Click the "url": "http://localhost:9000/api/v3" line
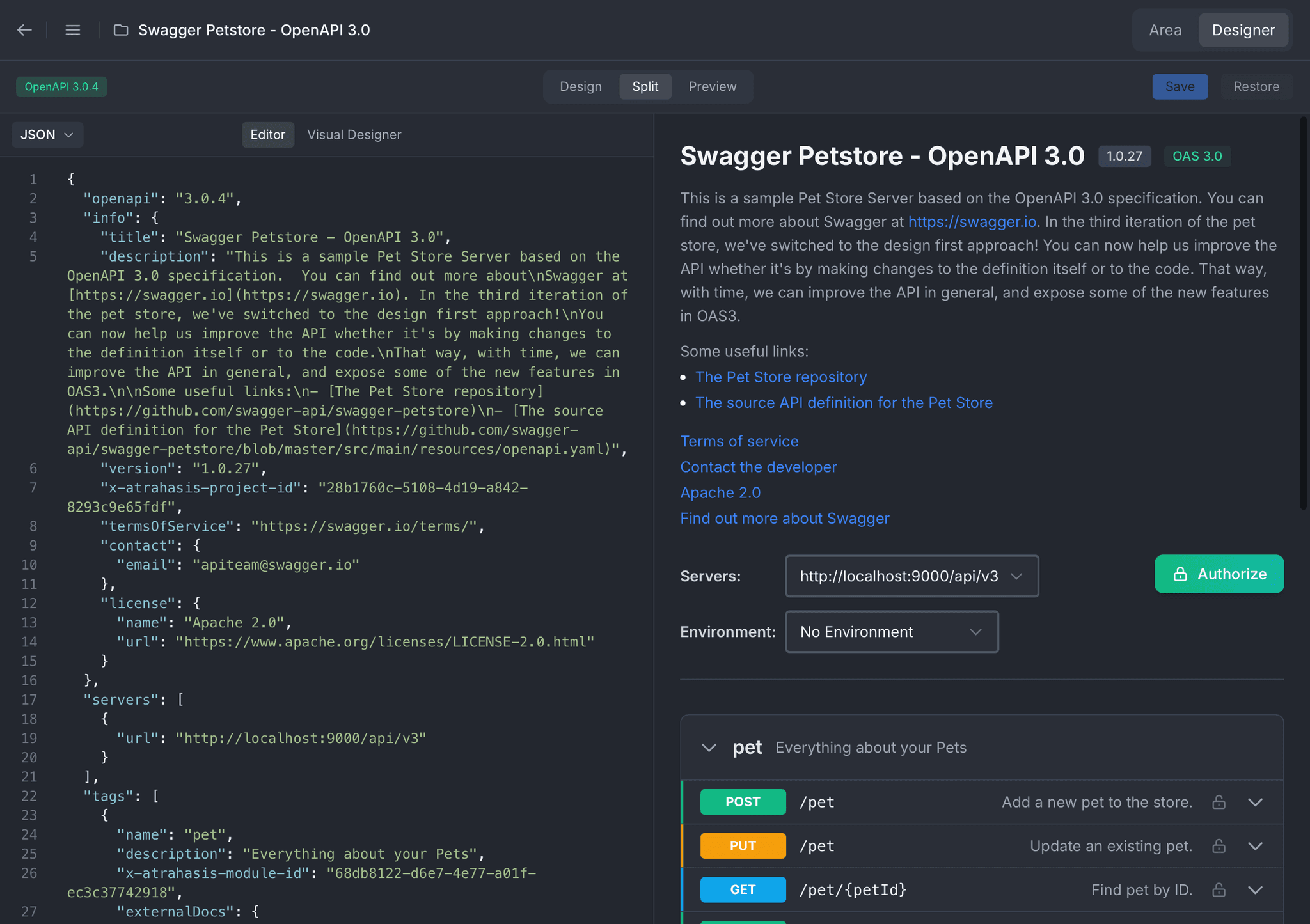 pyautogui.click(x=271, y=739)
